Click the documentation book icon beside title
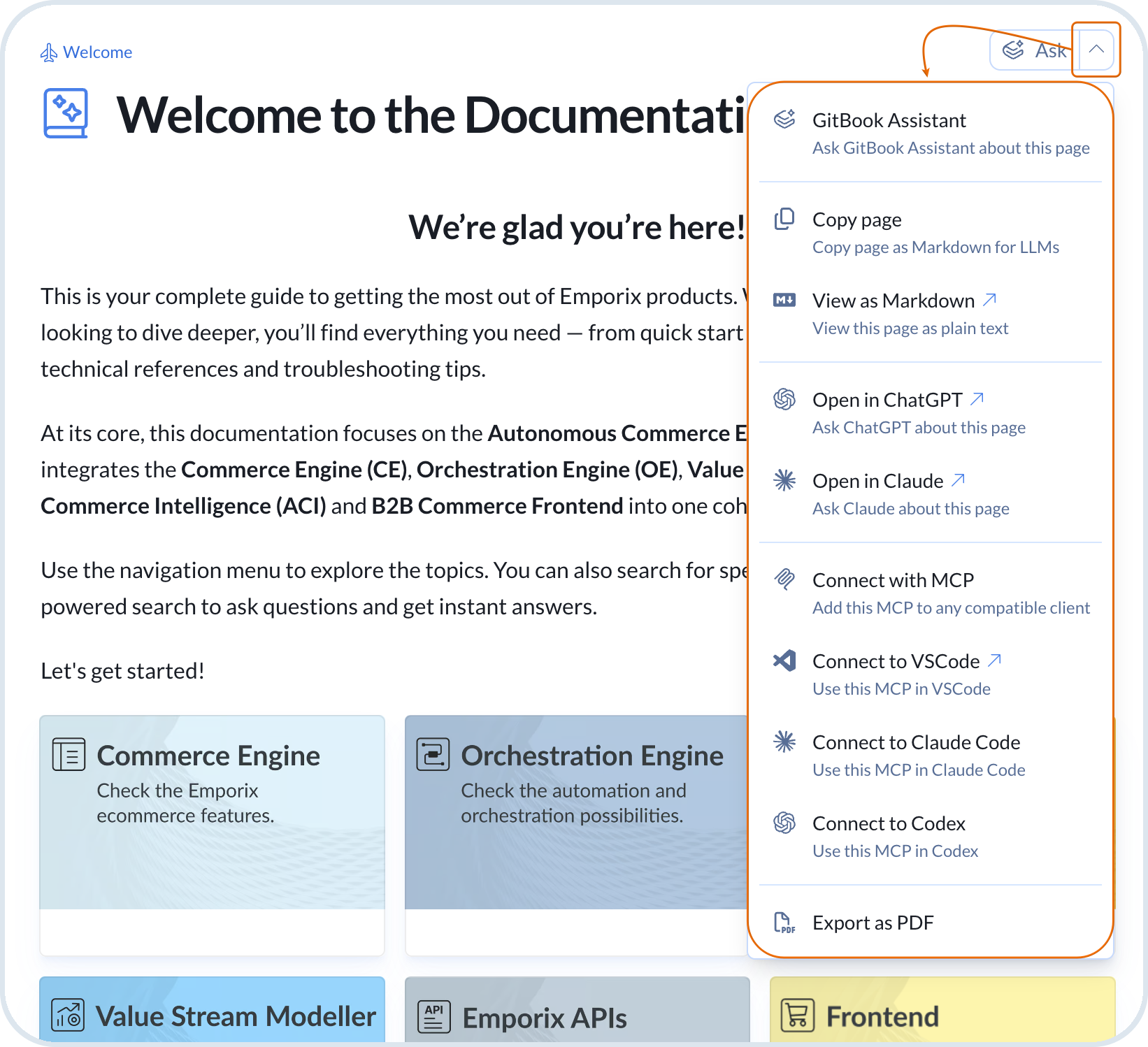The image size is (1148, 1047). (66, 113)
